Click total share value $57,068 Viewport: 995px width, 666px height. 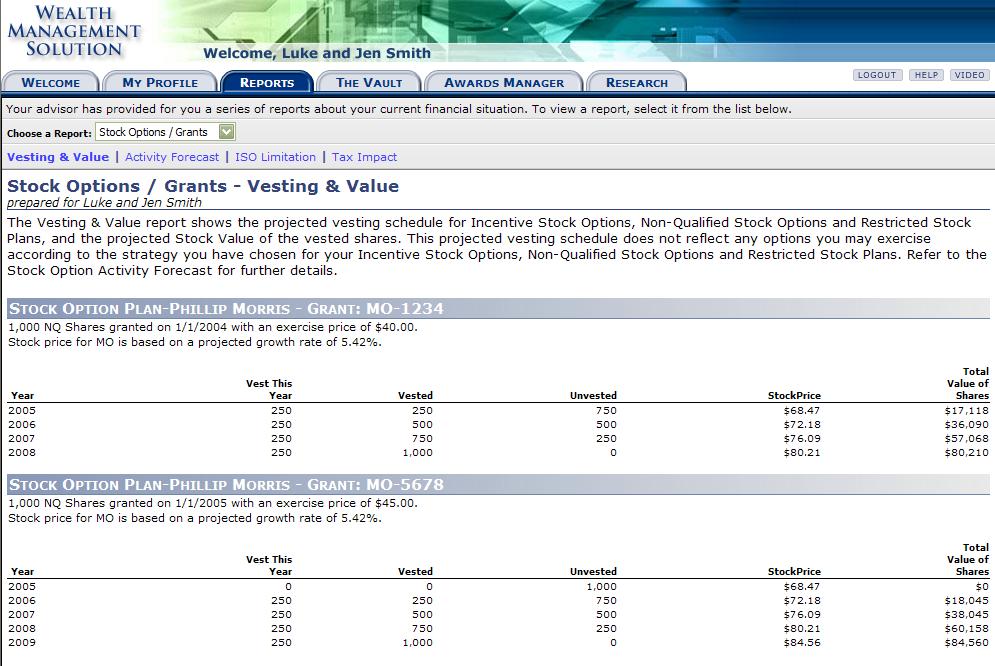(966, 439)
